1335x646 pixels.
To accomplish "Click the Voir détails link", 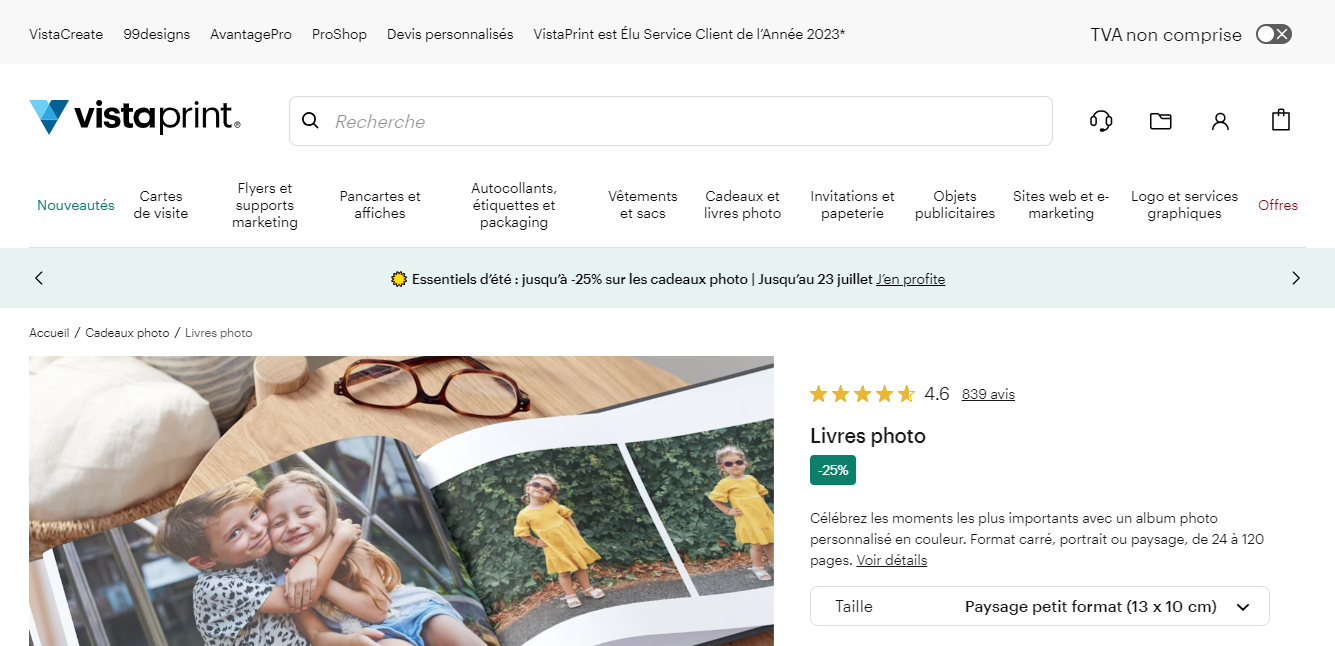I will coord(891,560).
